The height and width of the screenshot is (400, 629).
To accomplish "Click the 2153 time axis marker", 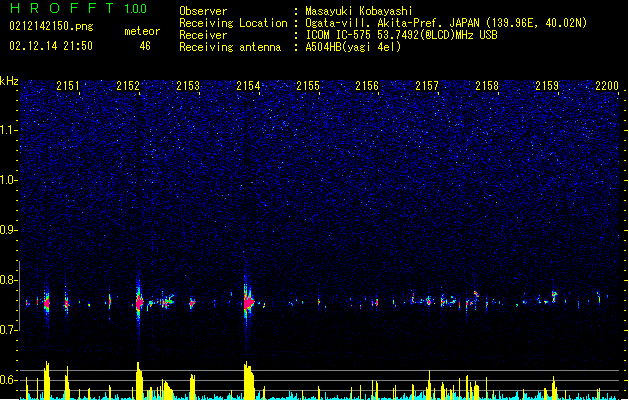I will coord(188,85).
